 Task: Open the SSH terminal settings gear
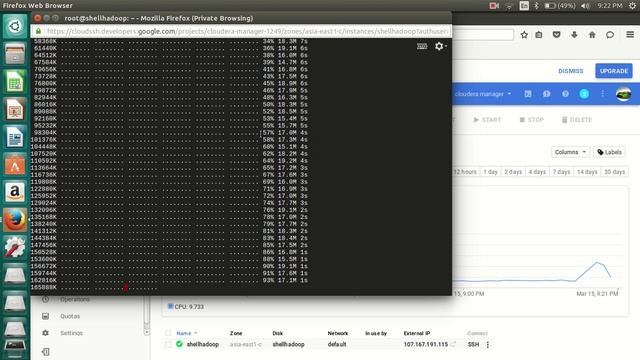tap(440, 46)
